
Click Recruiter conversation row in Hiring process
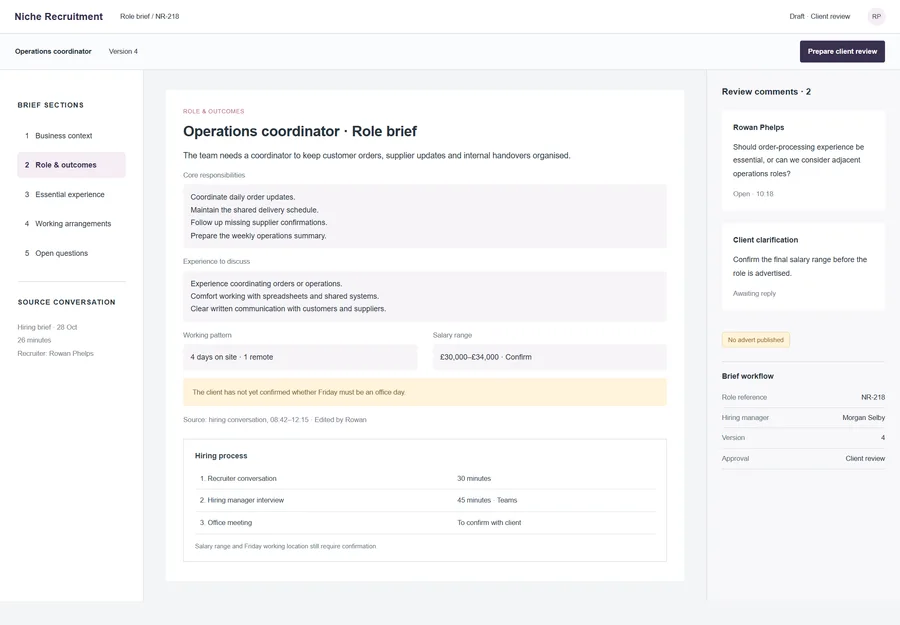[425, 479]
